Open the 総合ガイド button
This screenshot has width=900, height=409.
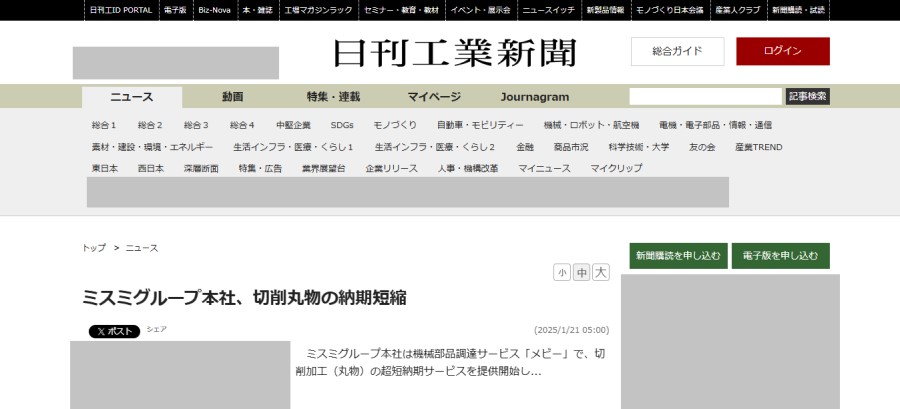[677, 51]
